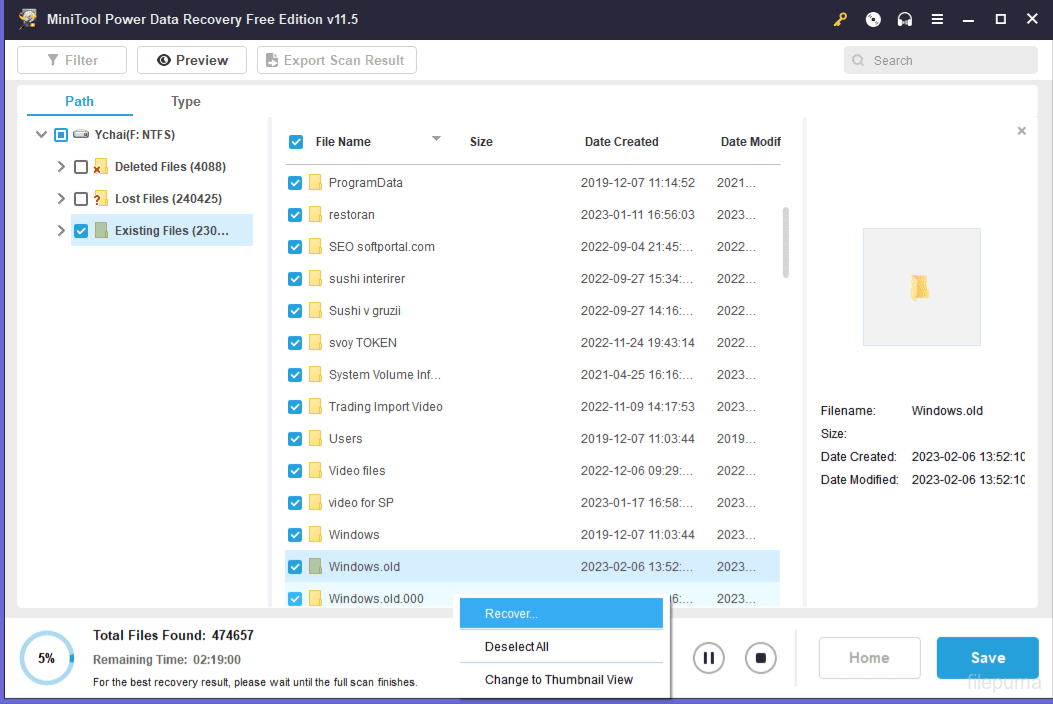Click the MiniTool app logo icon

(x=28, y=19)
